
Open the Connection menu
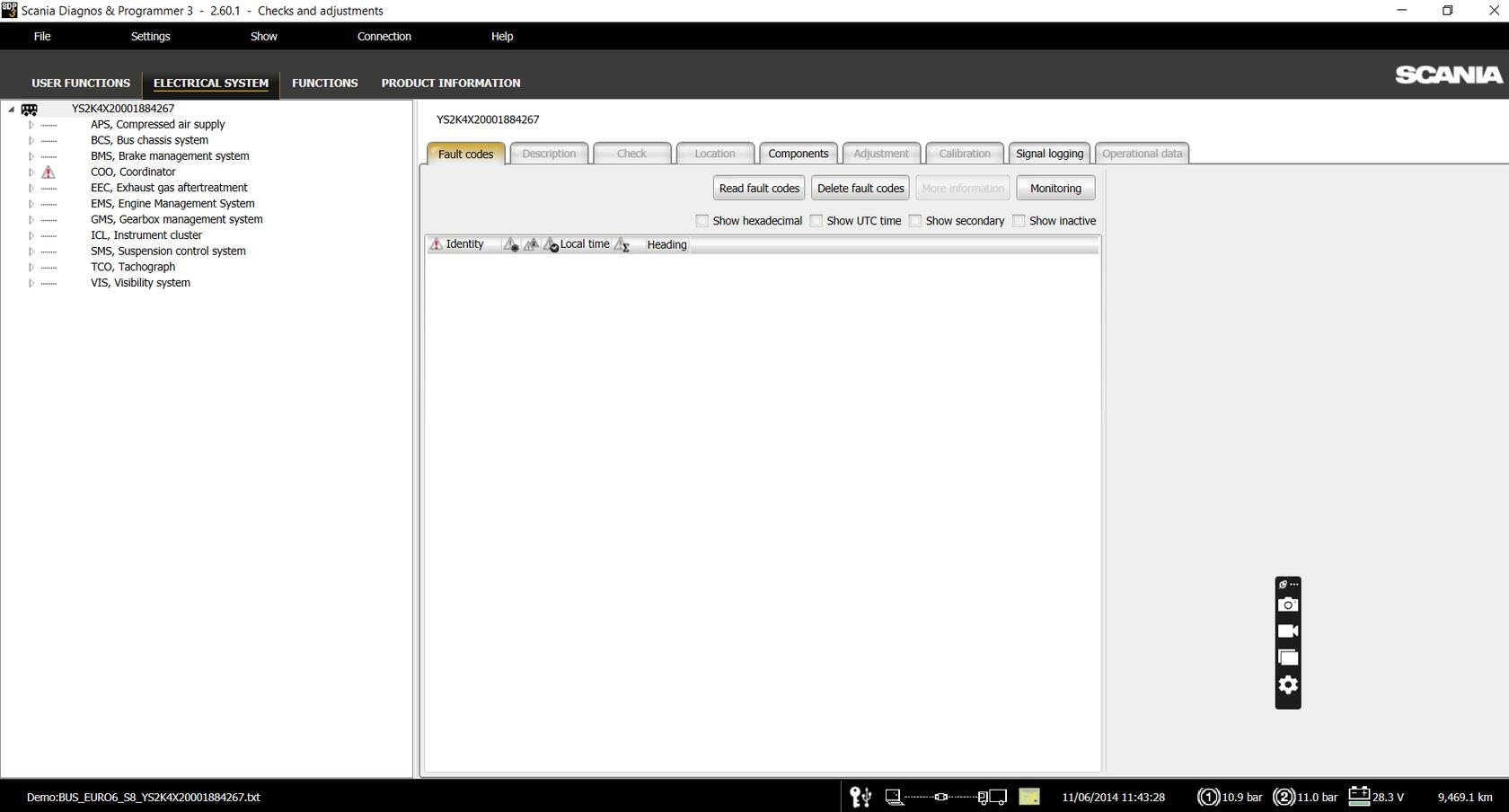tap(384, 36)
